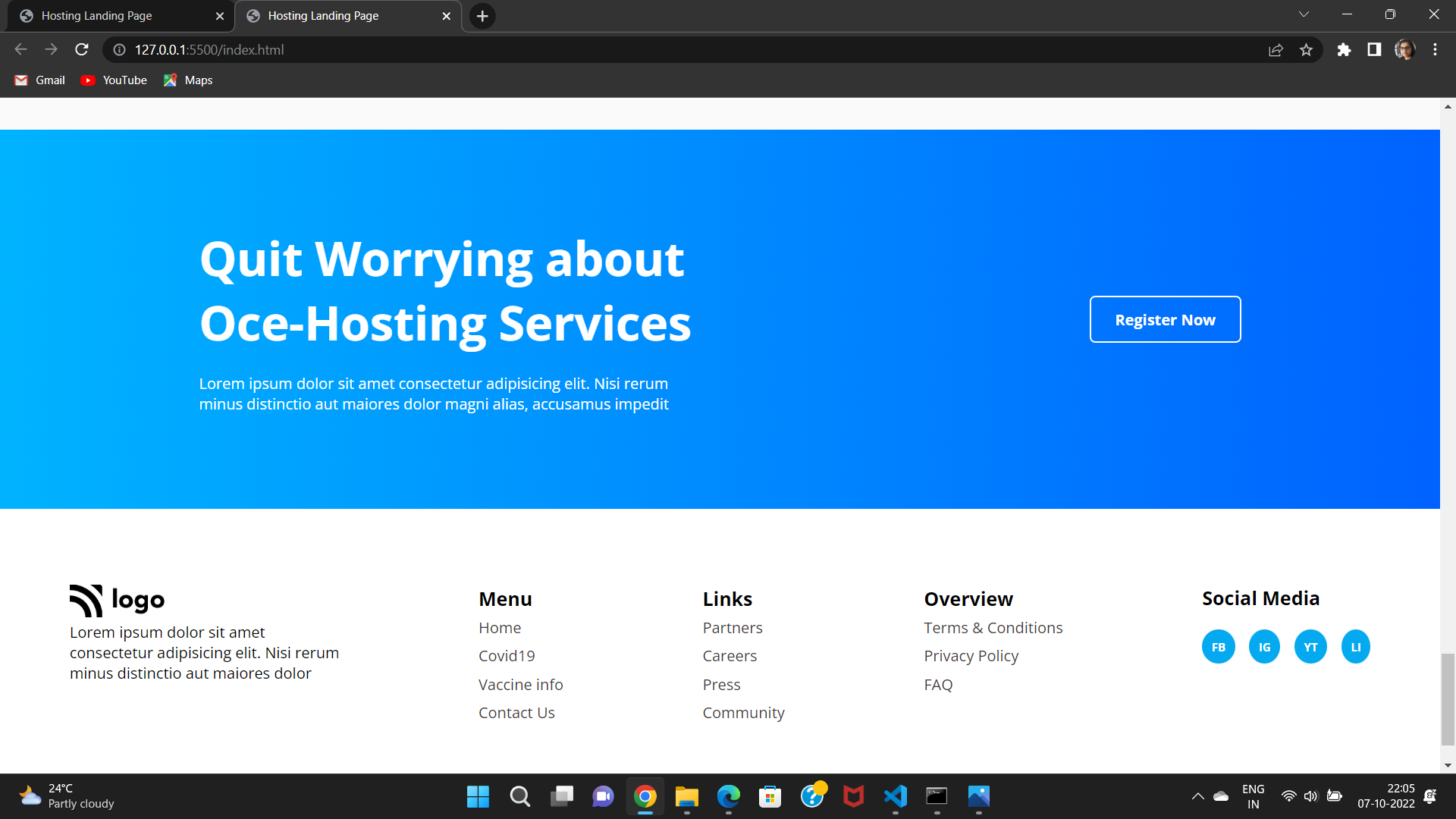
Task: Expand hidden icons in the system tray
Action: [1198, 796]
